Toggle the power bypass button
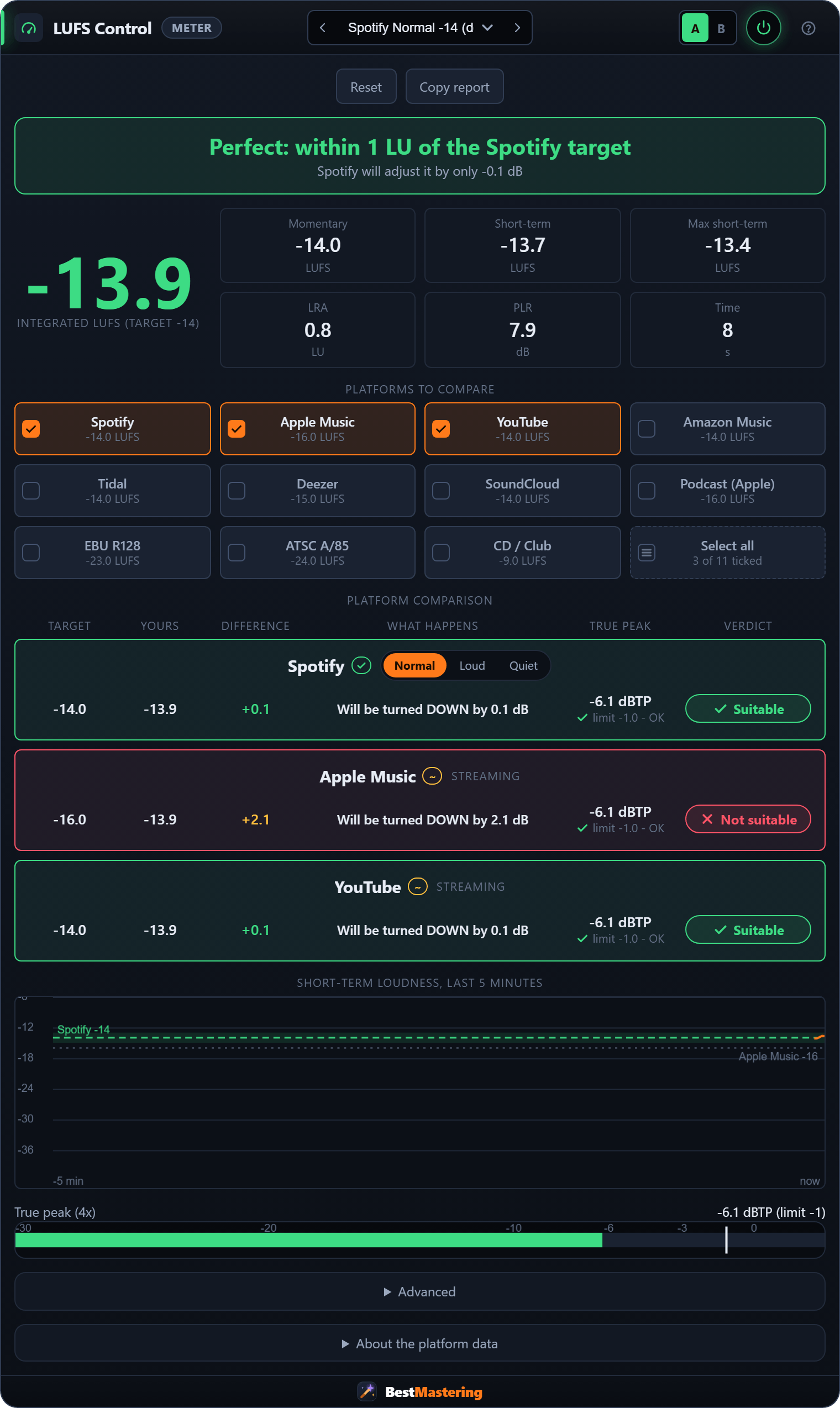The image size is (840, 1408). (763, 28)
